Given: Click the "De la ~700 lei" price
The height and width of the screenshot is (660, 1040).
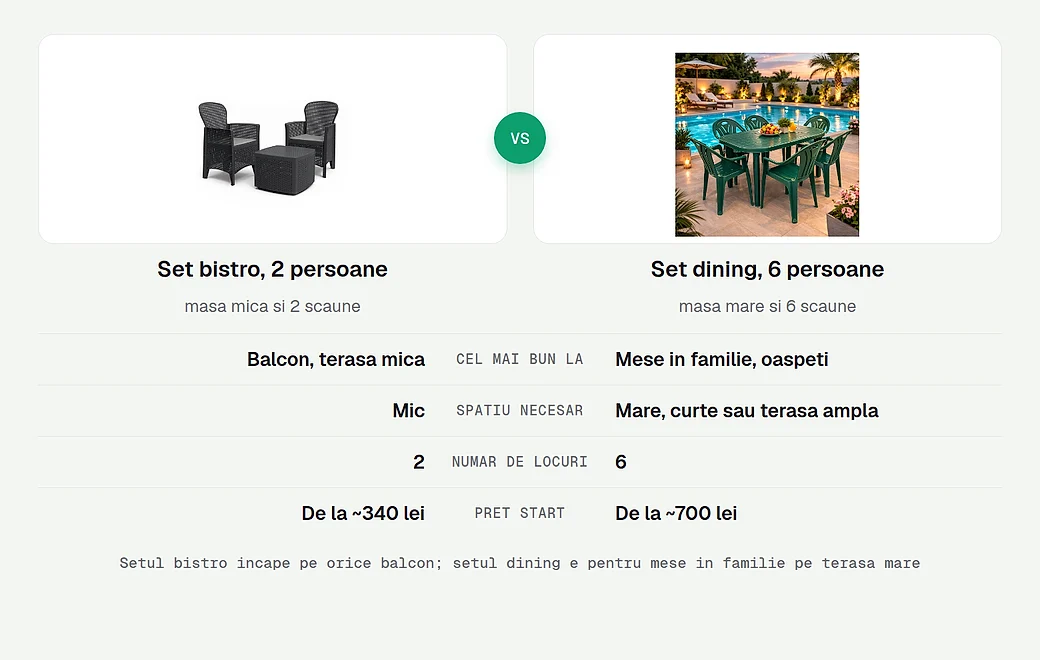Looking at the screenshot, I should point(676,513).
